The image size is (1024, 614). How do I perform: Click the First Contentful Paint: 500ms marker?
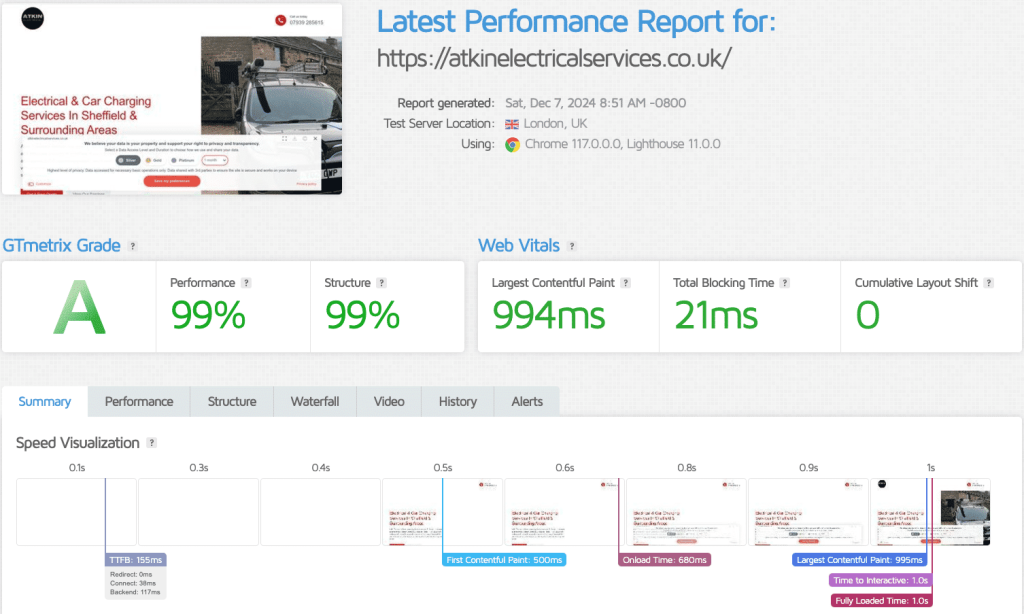coord(504,560)
